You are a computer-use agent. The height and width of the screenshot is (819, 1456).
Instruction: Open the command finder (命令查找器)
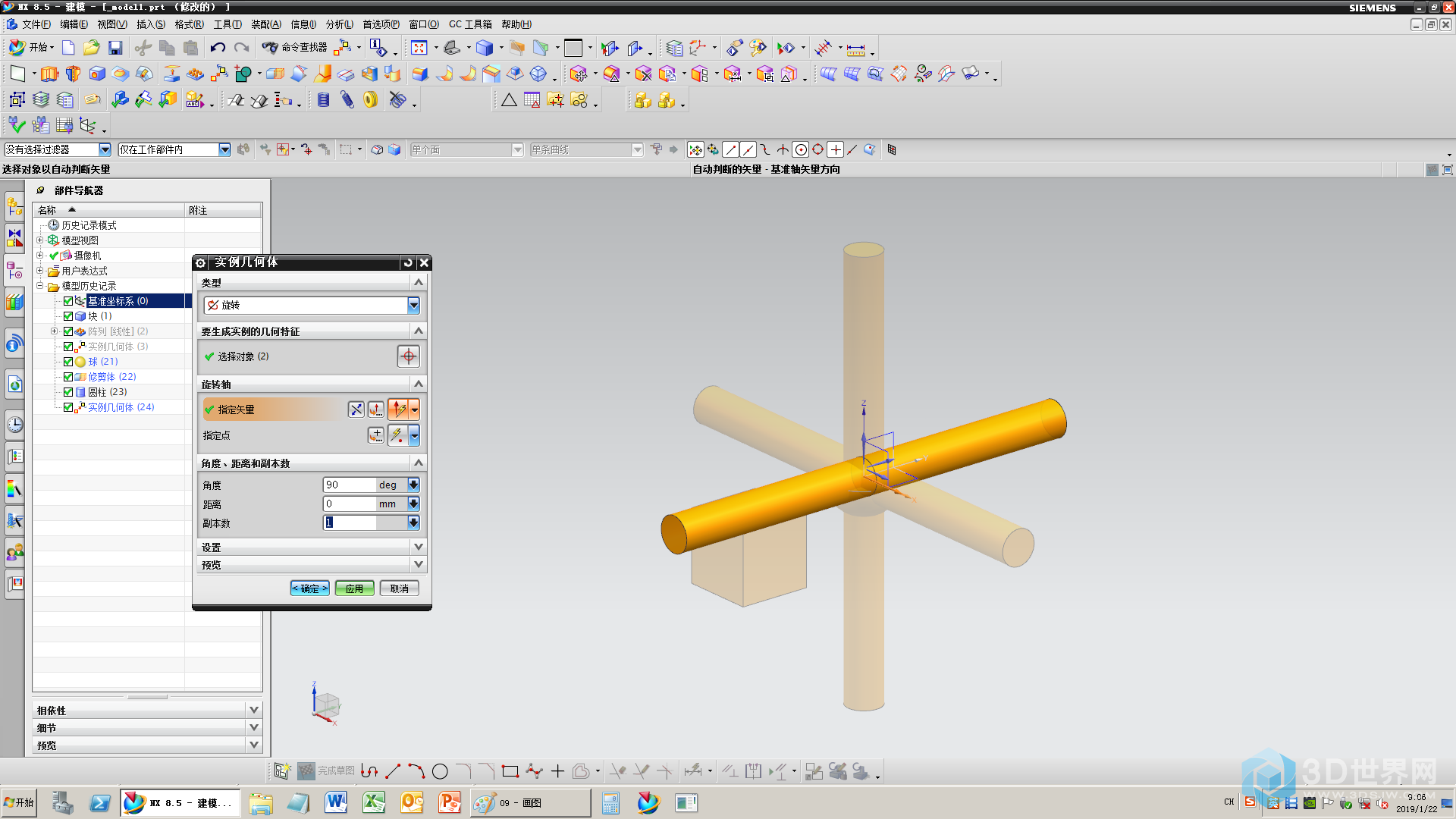pyautogui.click(x=295, y=47)
